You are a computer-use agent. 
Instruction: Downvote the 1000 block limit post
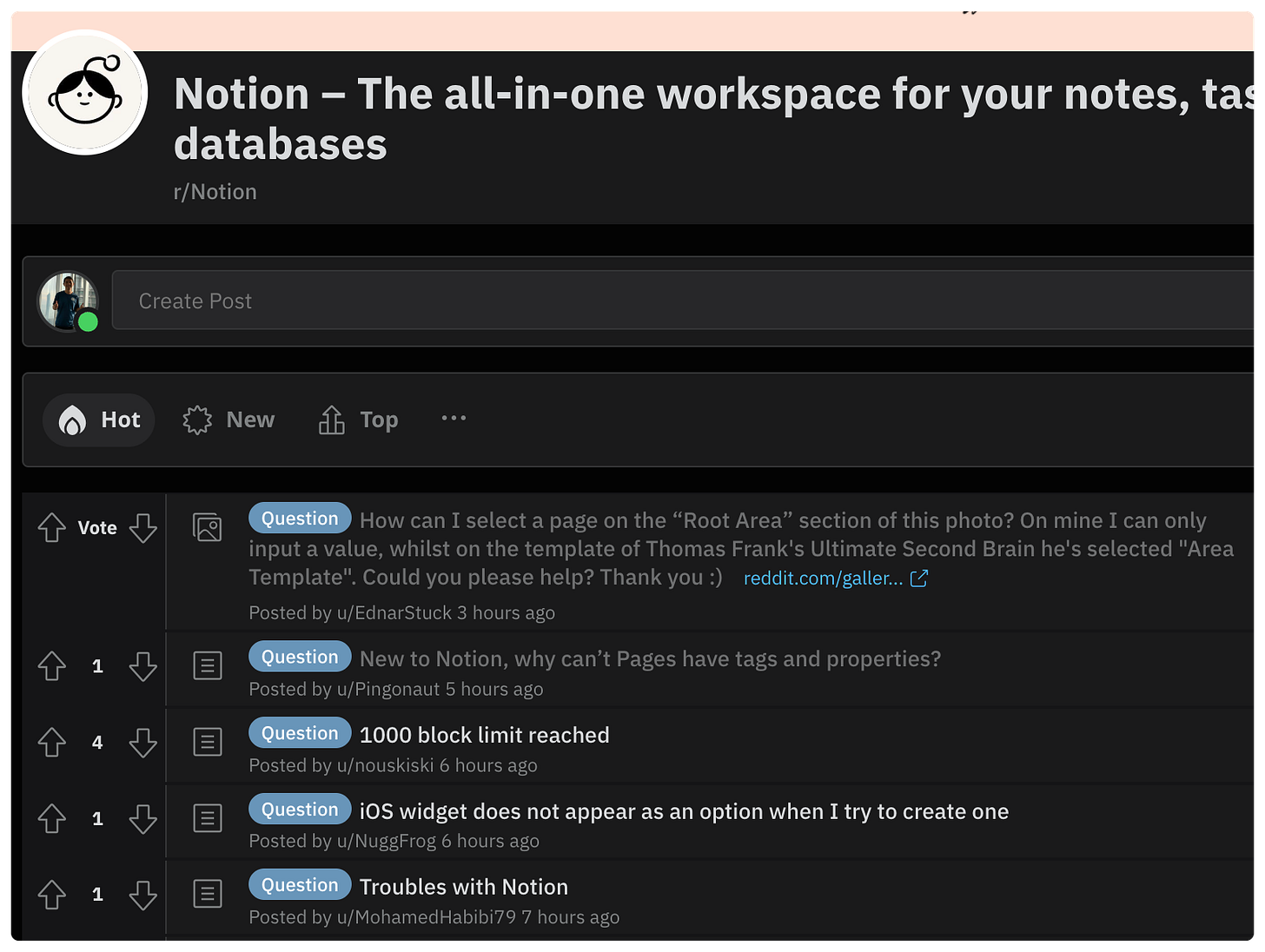(x=143, y=743)
